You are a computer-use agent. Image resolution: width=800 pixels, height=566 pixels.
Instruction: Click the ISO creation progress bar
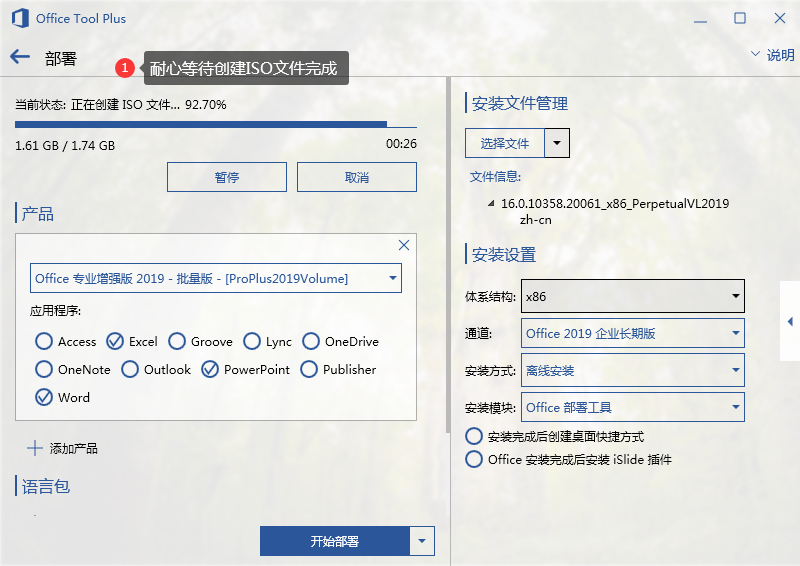[216, 124]
